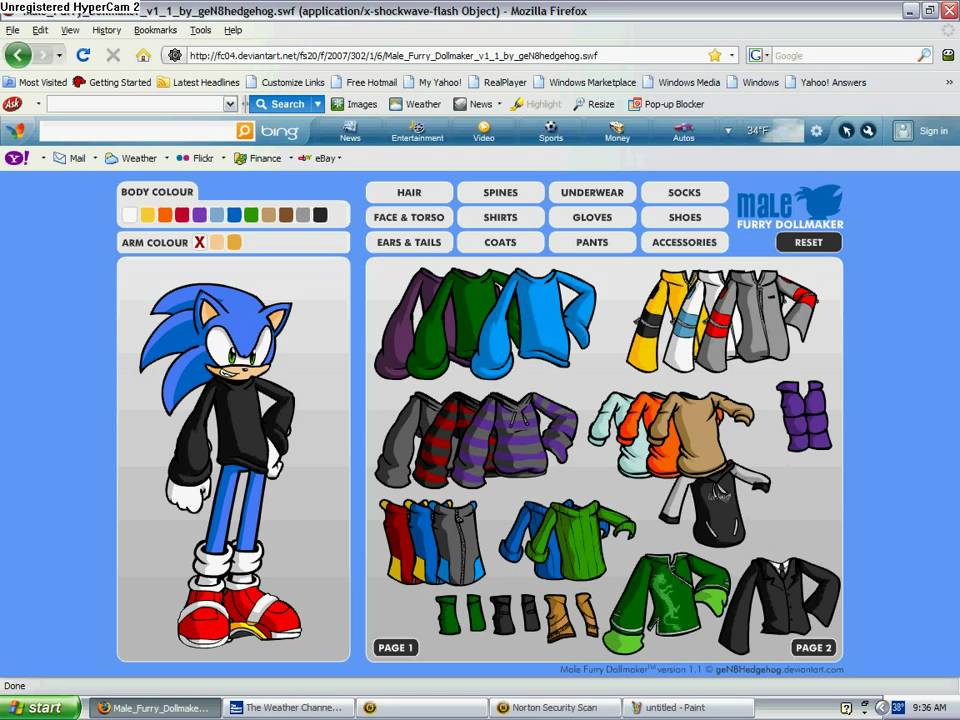Choose the lighter tan arm colour swatch
Screen dimensions: 960x720
217,242
